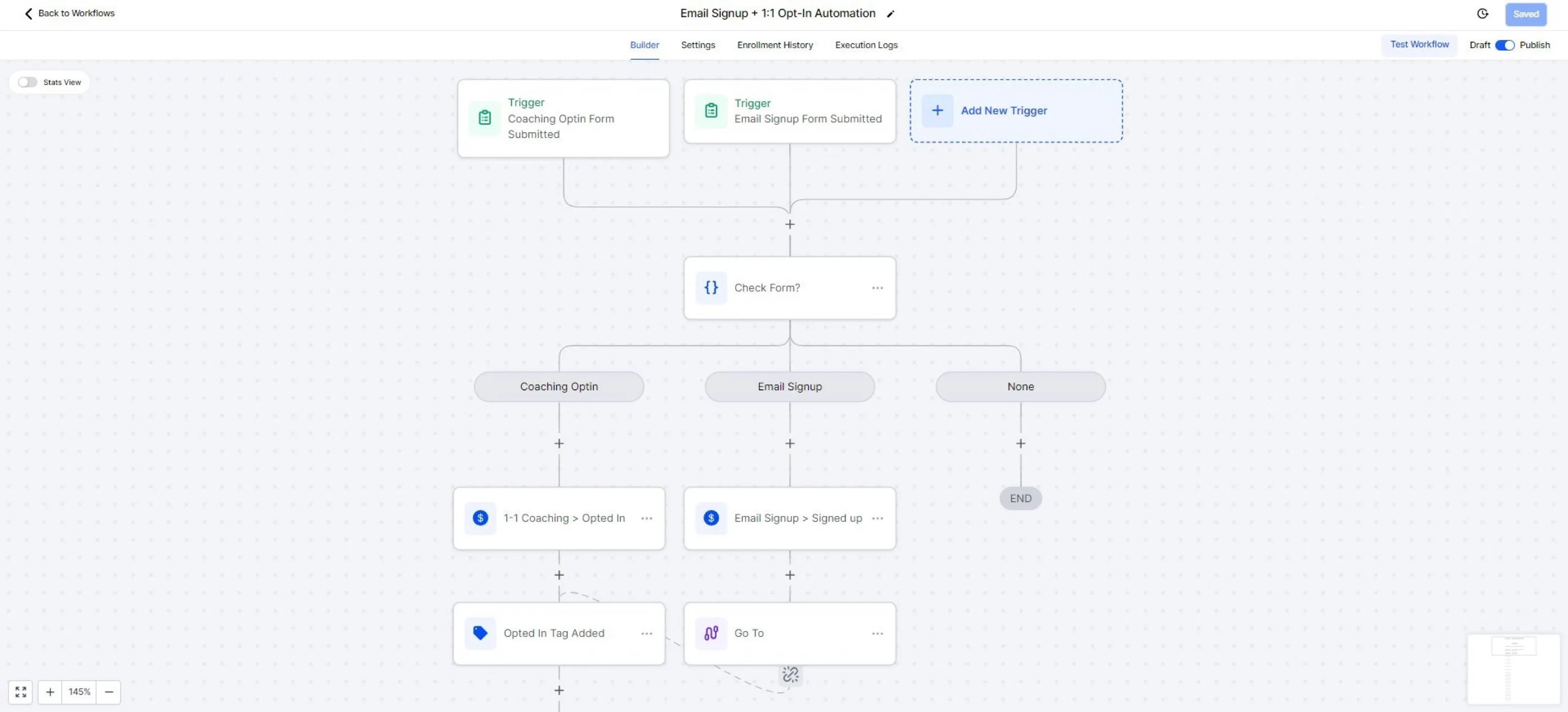This screenshot has width=1568, height=712.
Task: Add step with plus above Check Form
Action: [790, 225]
